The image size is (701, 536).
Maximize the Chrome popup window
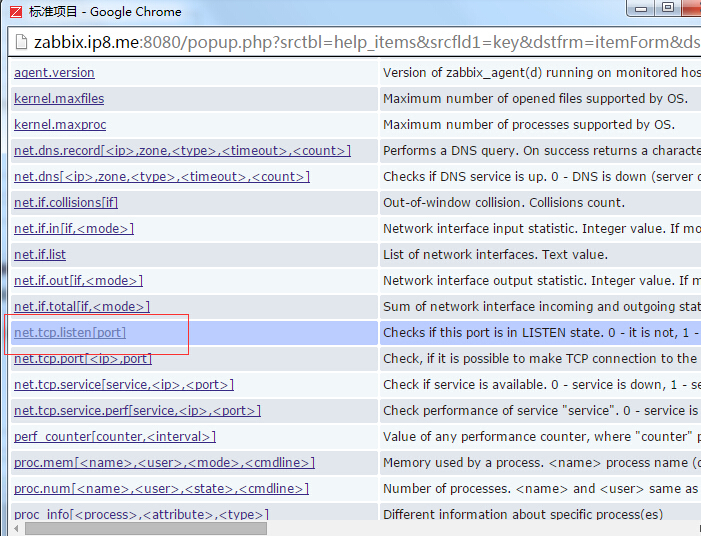click(668, 8)
